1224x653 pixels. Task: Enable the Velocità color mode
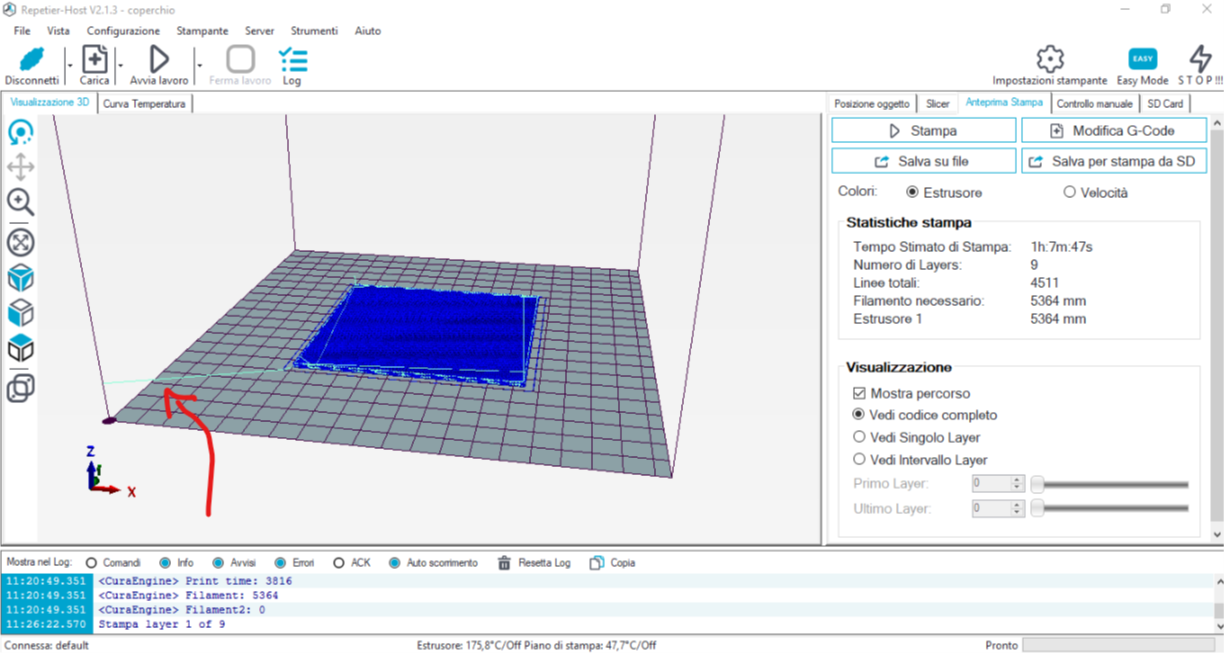coord(1069,192)
